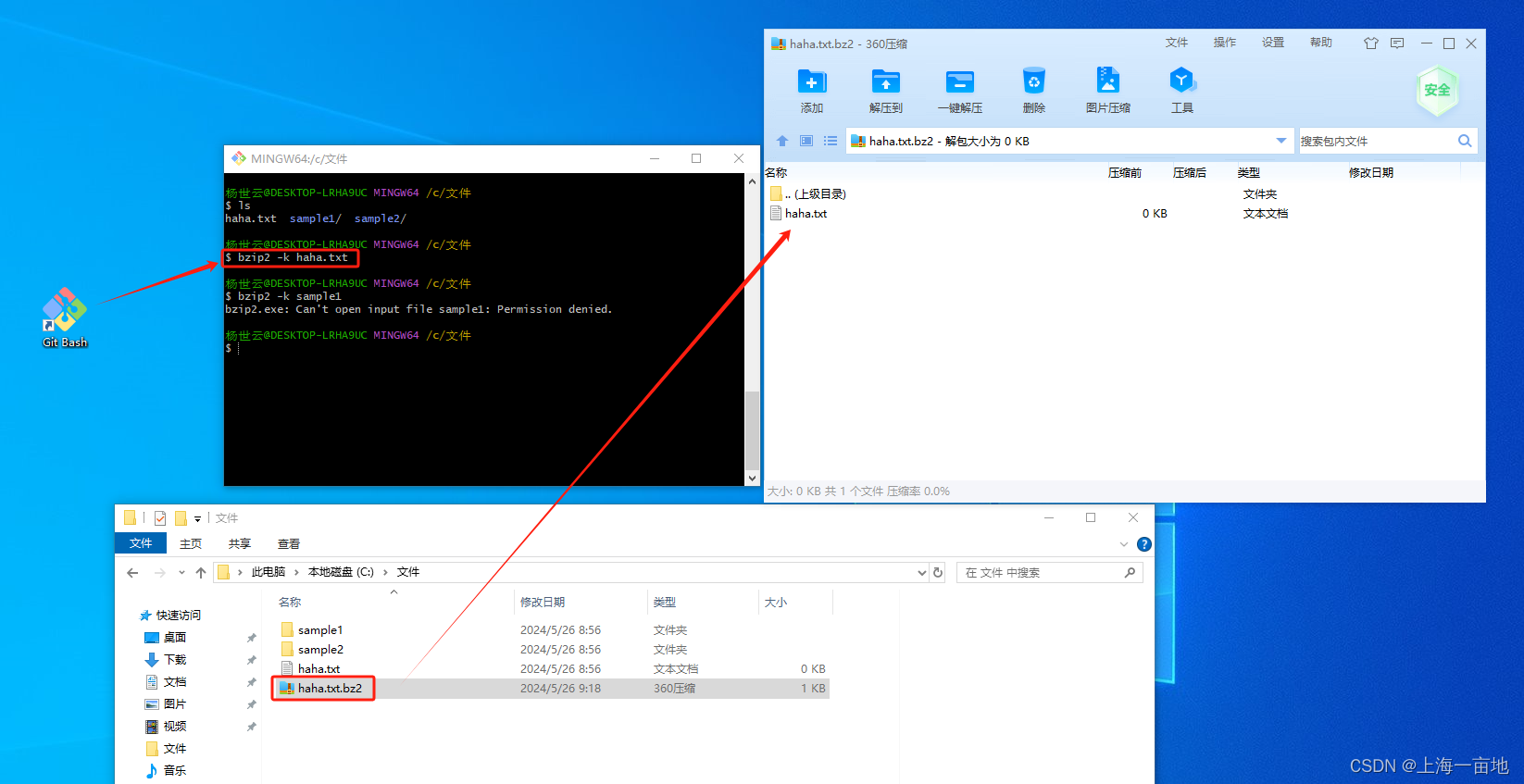Sort 360压缩 list by 压缩后 column
Viewport: 1524px width, 784px height.
(x=1190, y=173)
